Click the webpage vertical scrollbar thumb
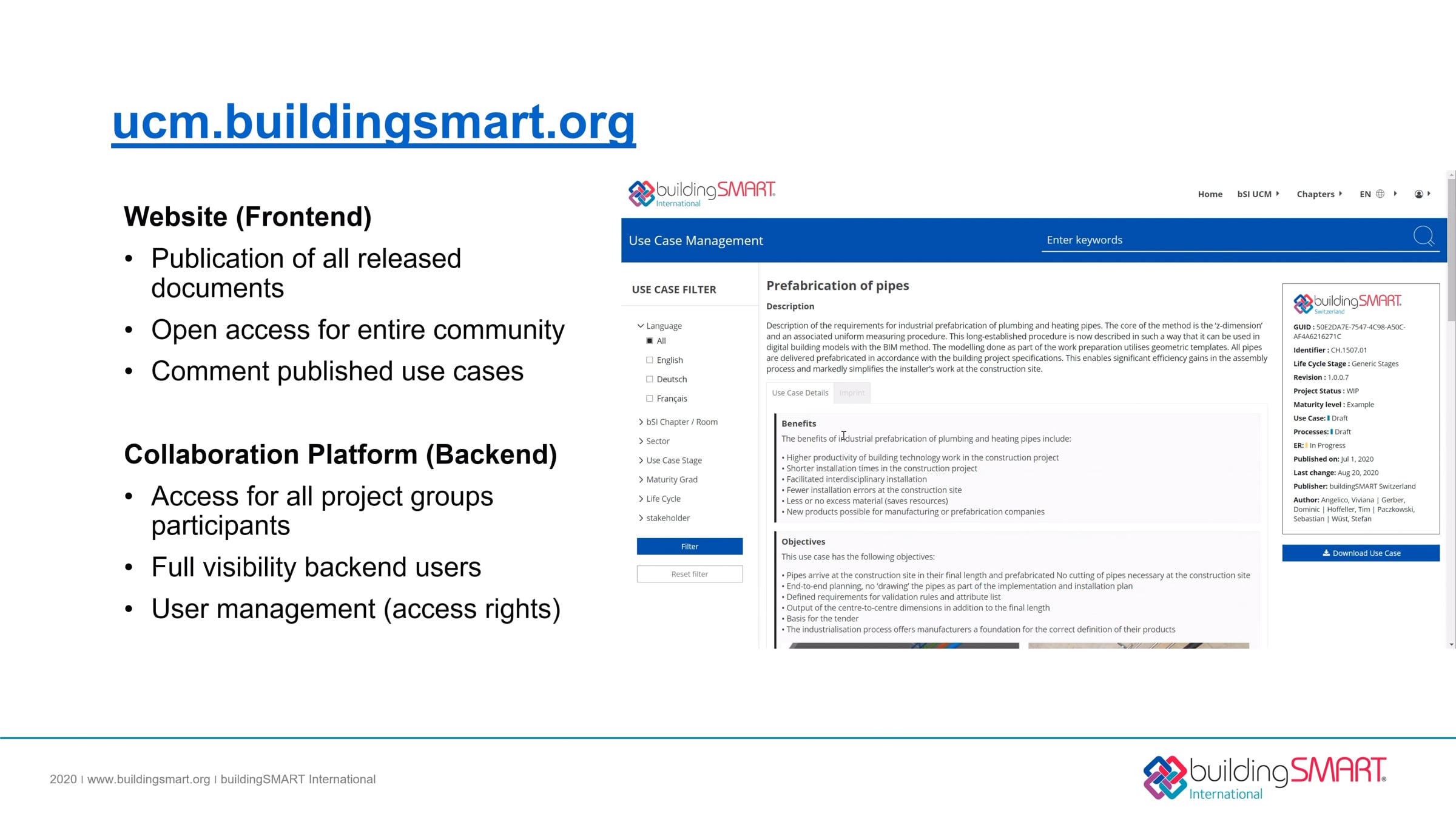 (x=1451, y=250)
